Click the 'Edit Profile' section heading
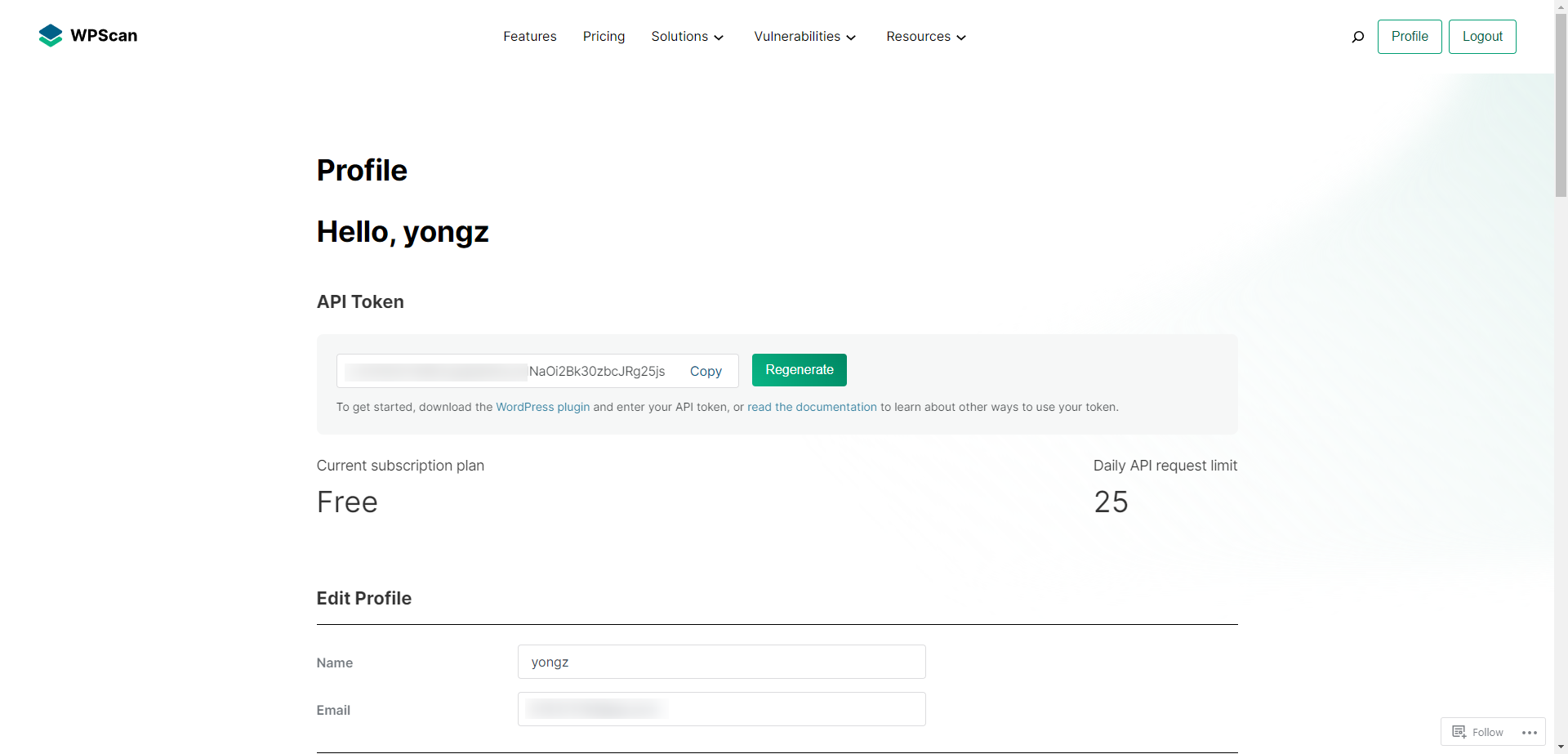Viewport: 1568px width, 754px height. pyautogui.click(x=364, y=598)
